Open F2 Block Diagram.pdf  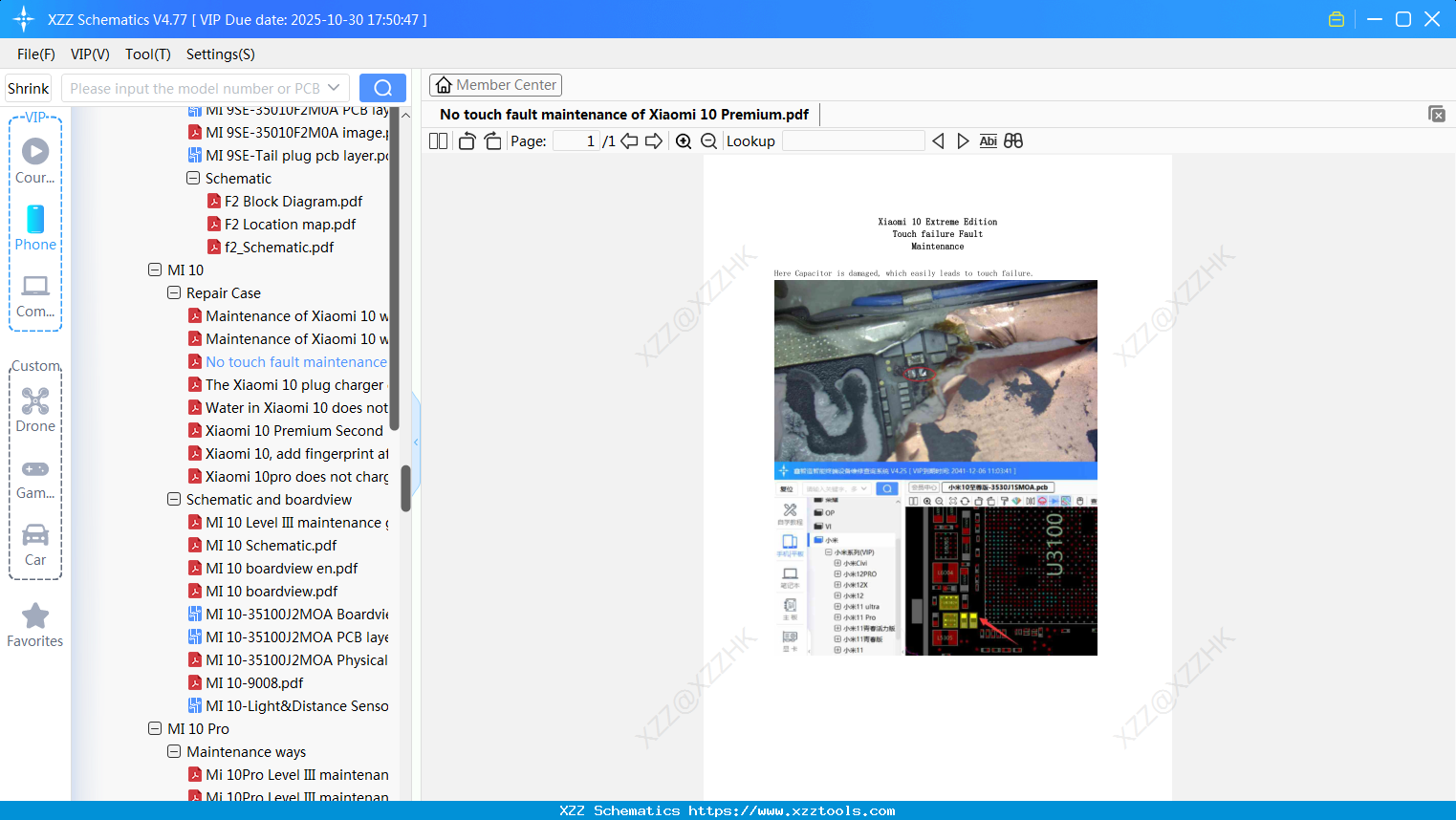[285, 201]
